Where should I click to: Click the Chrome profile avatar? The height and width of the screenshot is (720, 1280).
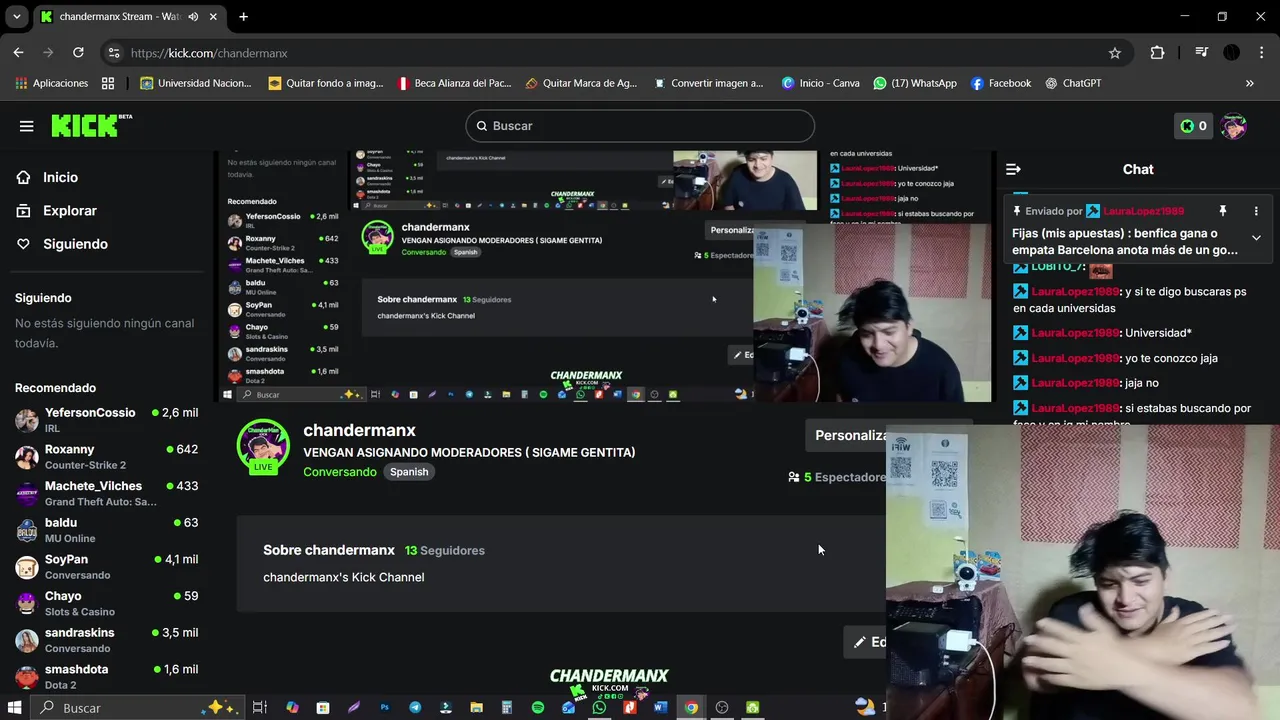[x=1232, y=53]
